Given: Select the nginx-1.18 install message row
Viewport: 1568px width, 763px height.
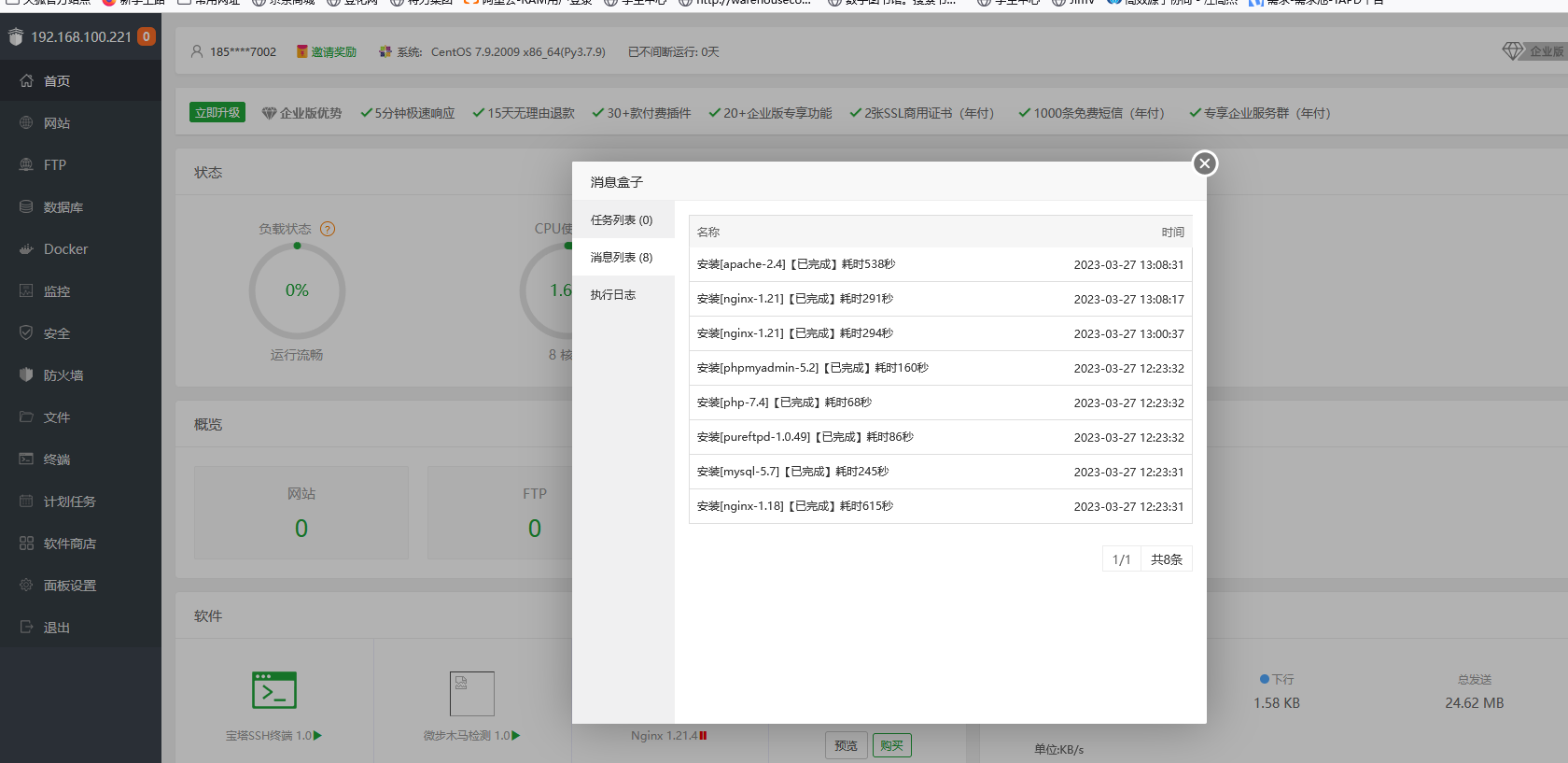Looking at the screenshot, I should click(x=941, y=506).
